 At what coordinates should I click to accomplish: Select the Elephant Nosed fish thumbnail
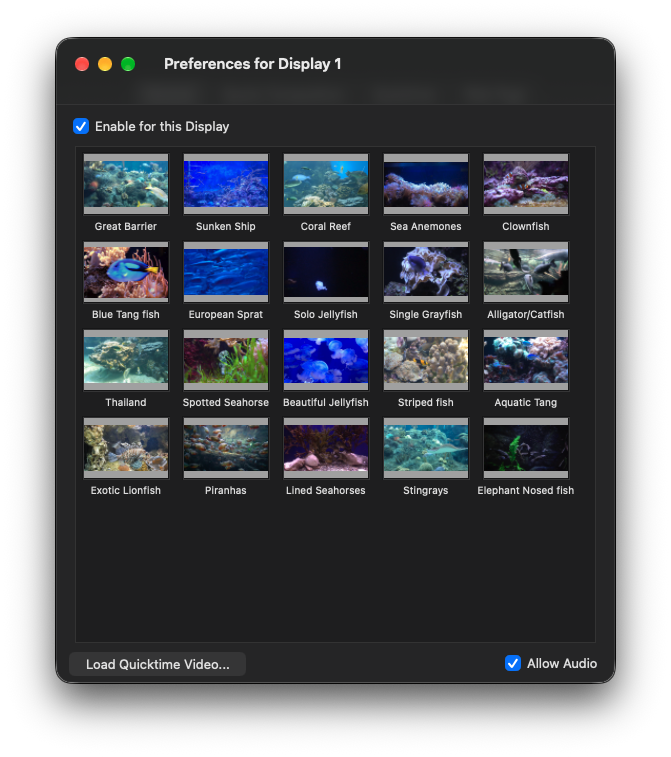pyautogui.click(x=526, y=448)
